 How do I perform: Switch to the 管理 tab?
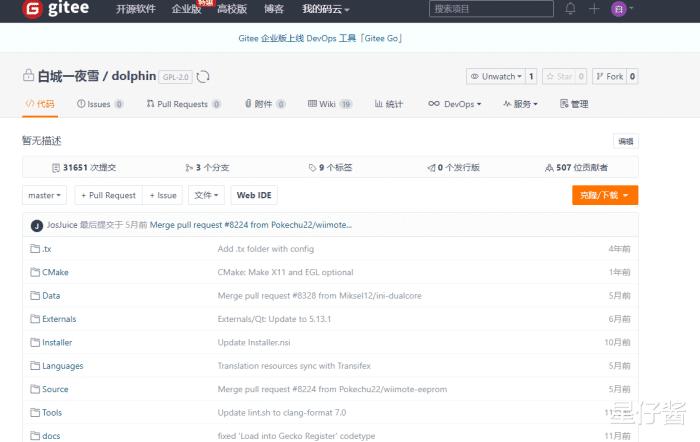pos(574,104)
